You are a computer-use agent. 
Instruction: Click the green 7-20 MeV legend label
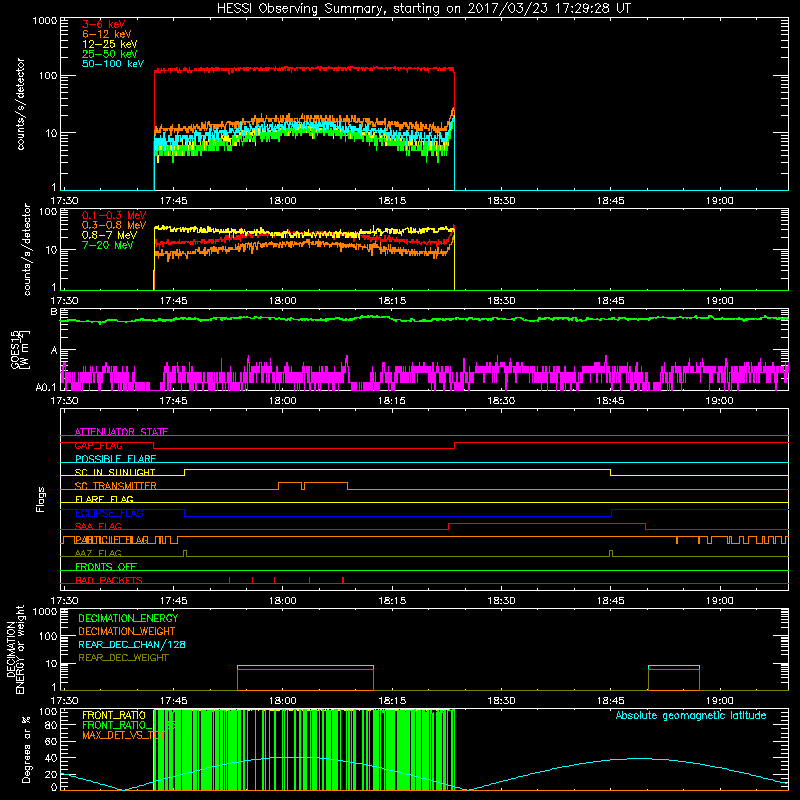pos(107,245)
